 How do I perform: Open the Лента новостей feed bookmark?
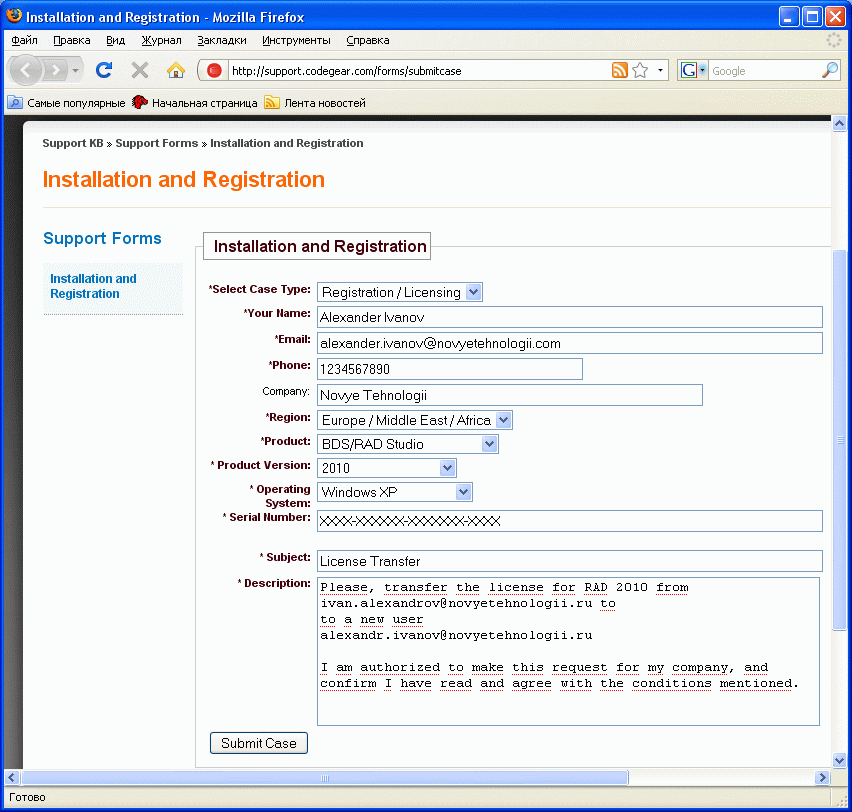pyautogui.click(x=315, y=103)
